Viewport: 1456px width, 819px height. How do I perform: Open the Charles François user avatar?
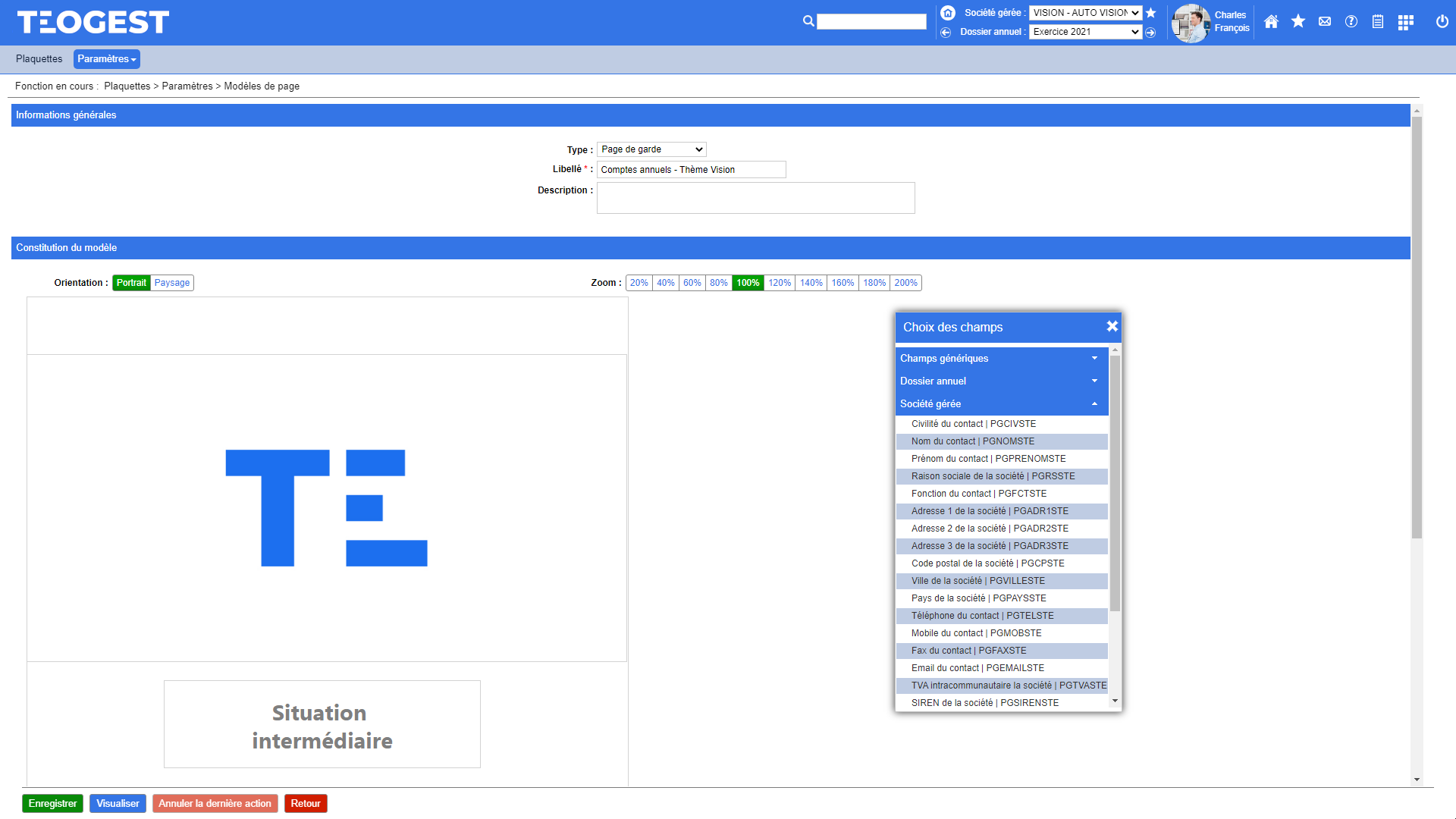(x=1191, y=23)
